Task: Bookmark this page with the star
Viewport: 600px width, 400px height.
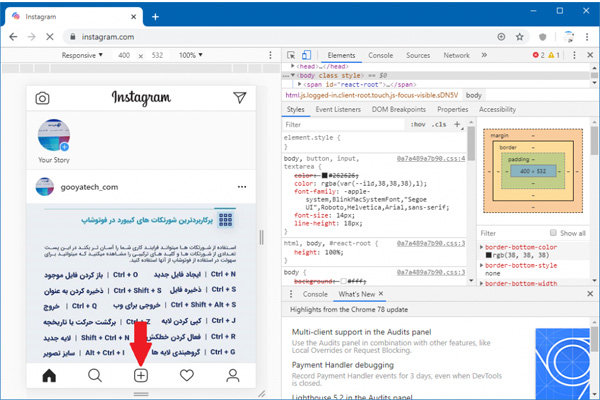Action: 519,37
